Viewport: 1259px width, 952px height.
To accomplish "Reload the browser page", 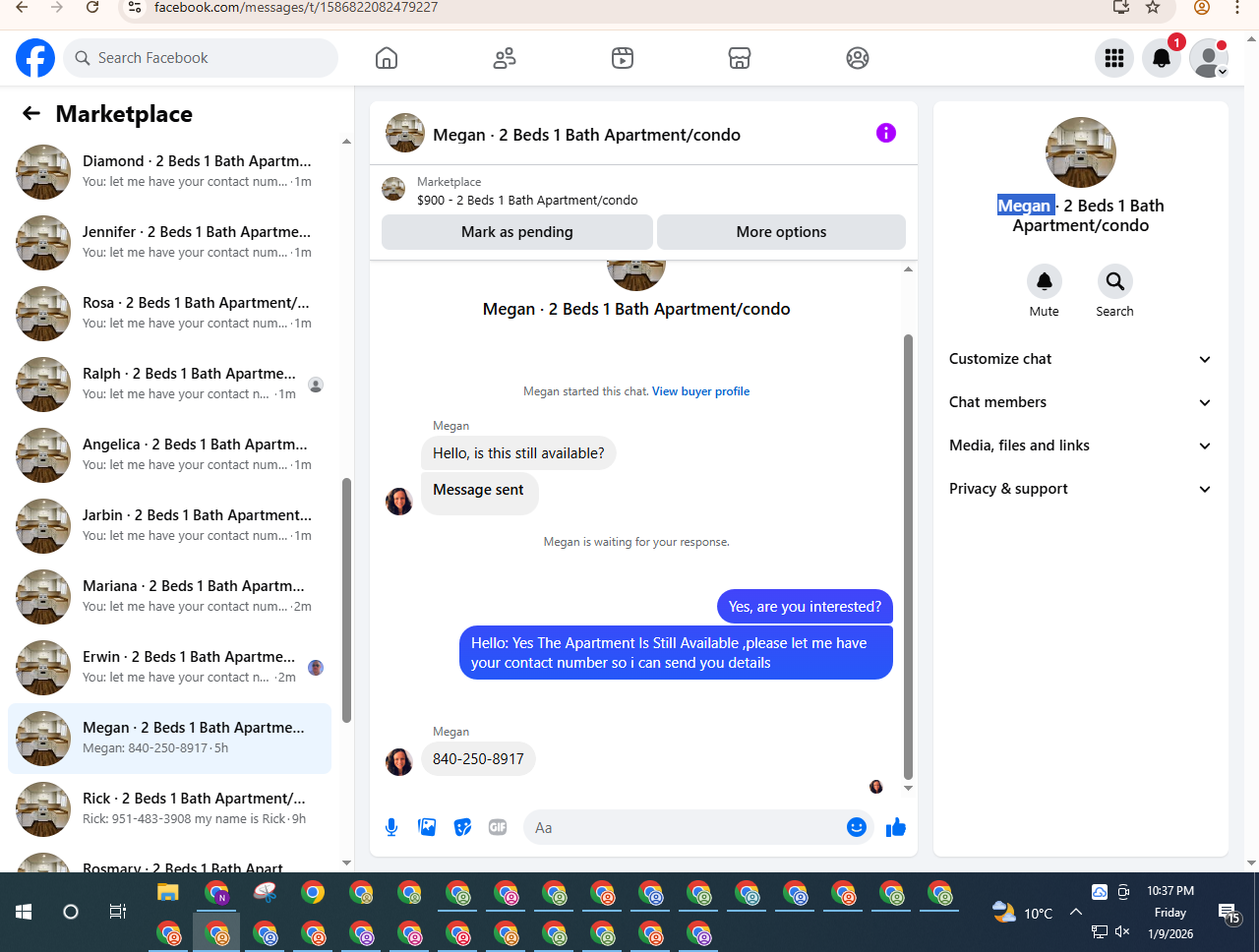I will pos(92,7).
